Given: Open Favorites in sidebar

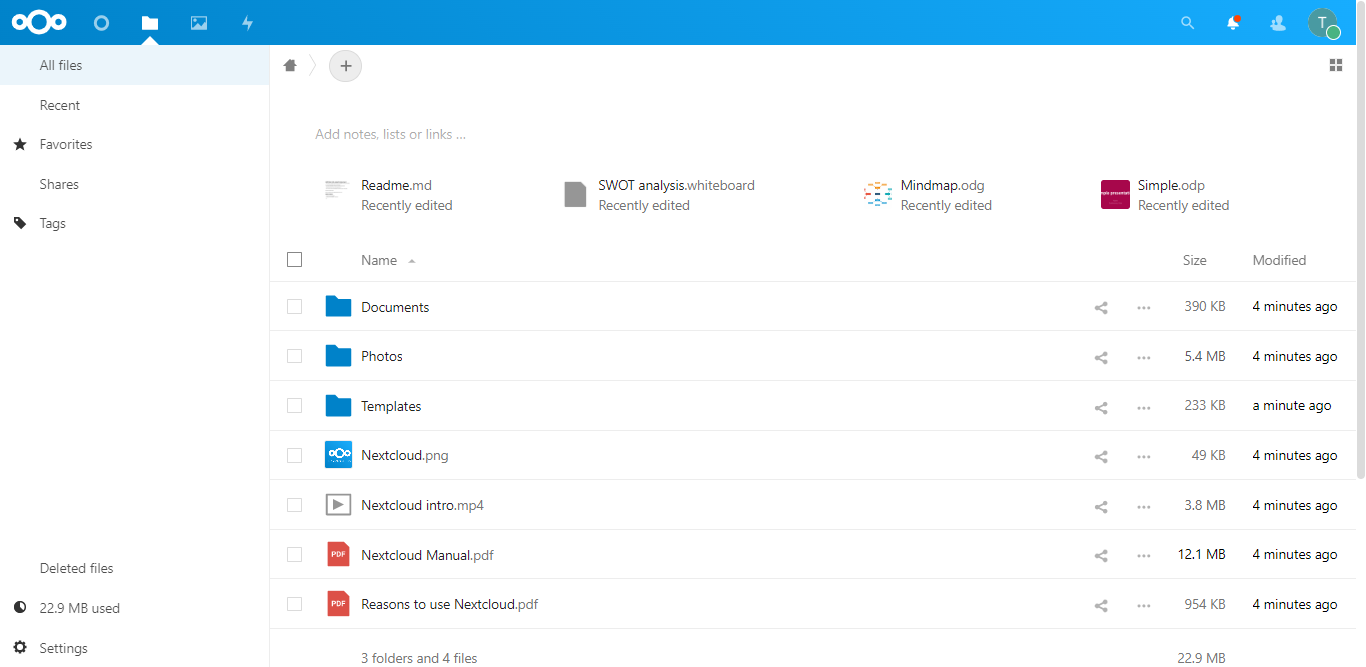Looking at the screenshot, I should 135,144.
